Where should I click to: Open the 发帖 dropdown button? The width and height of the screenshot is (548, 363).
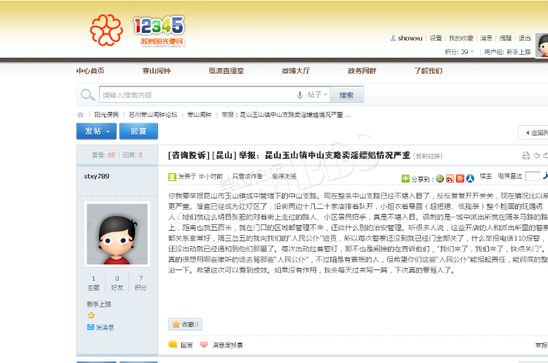coord(96,131)
